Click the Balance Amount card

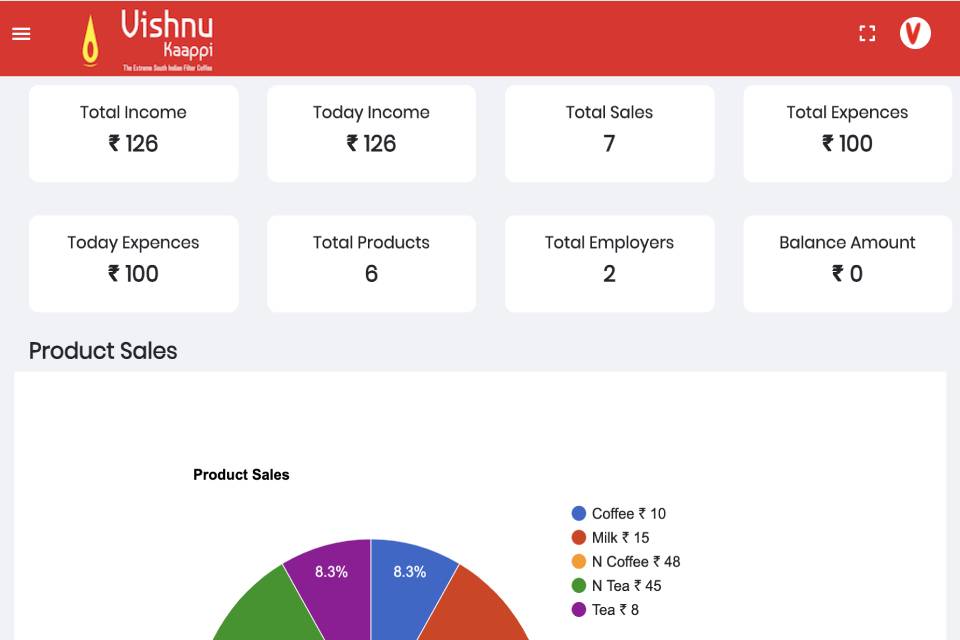[847, 263]
